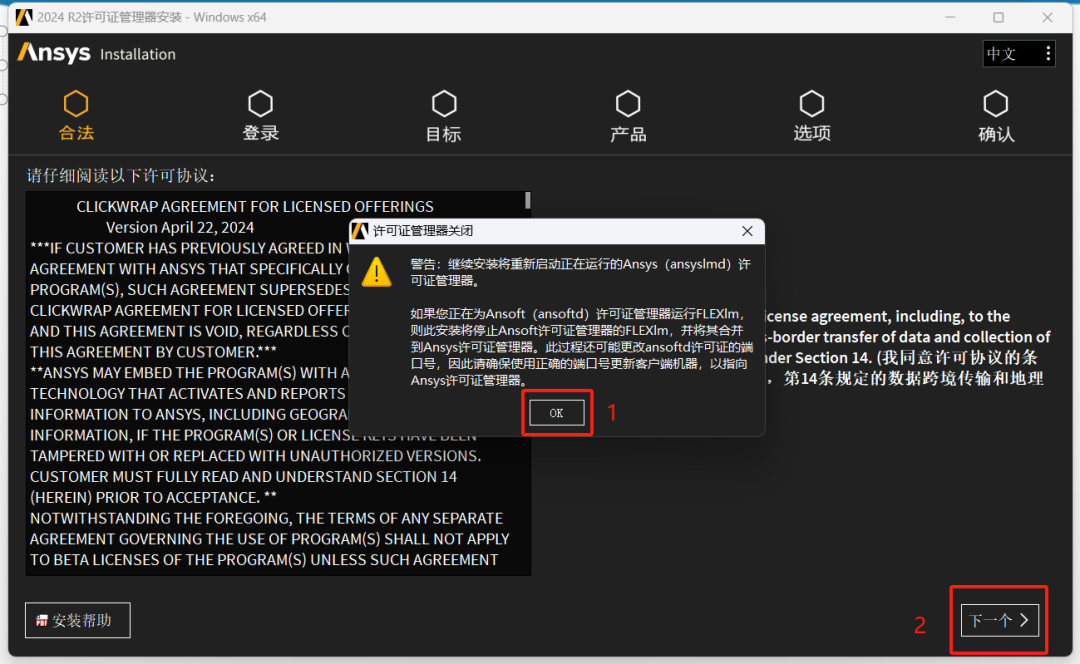
Task: Open 安装帮助 installation help
Action: [78, 620]
